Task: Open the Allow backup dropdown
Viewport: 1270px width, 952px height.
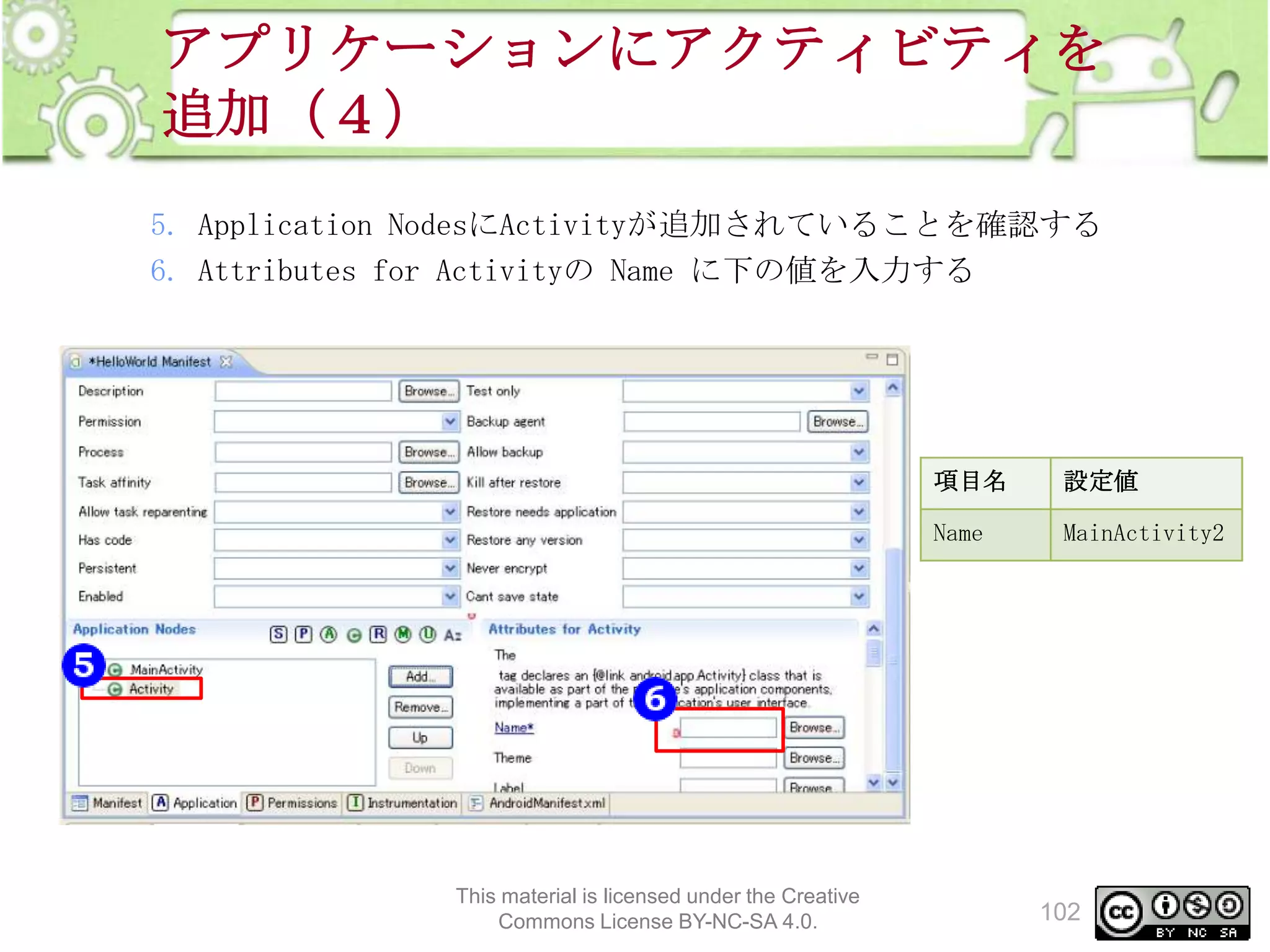Action: tap(859, 452)
